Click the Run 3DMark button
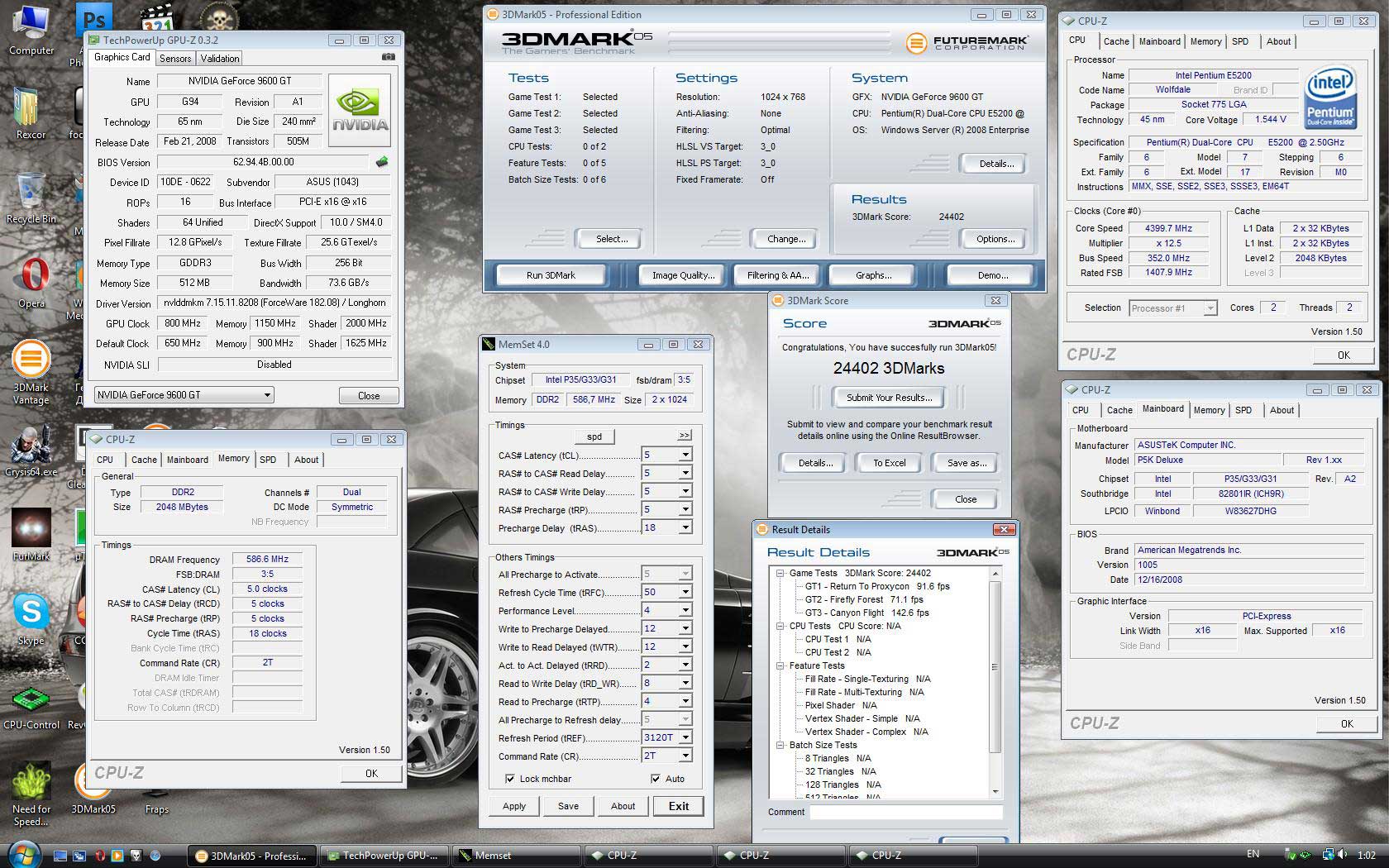This screenshot has width=1389, height=868. 551,275
